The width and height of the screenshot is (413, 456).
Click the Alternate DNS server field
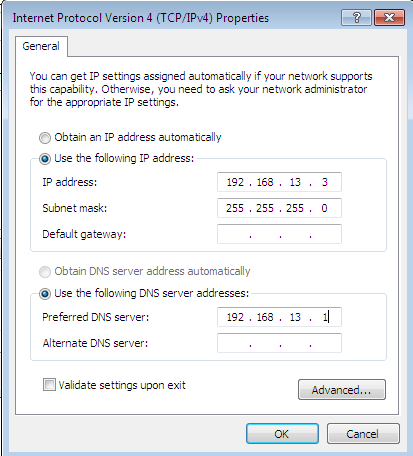(279, 343)
